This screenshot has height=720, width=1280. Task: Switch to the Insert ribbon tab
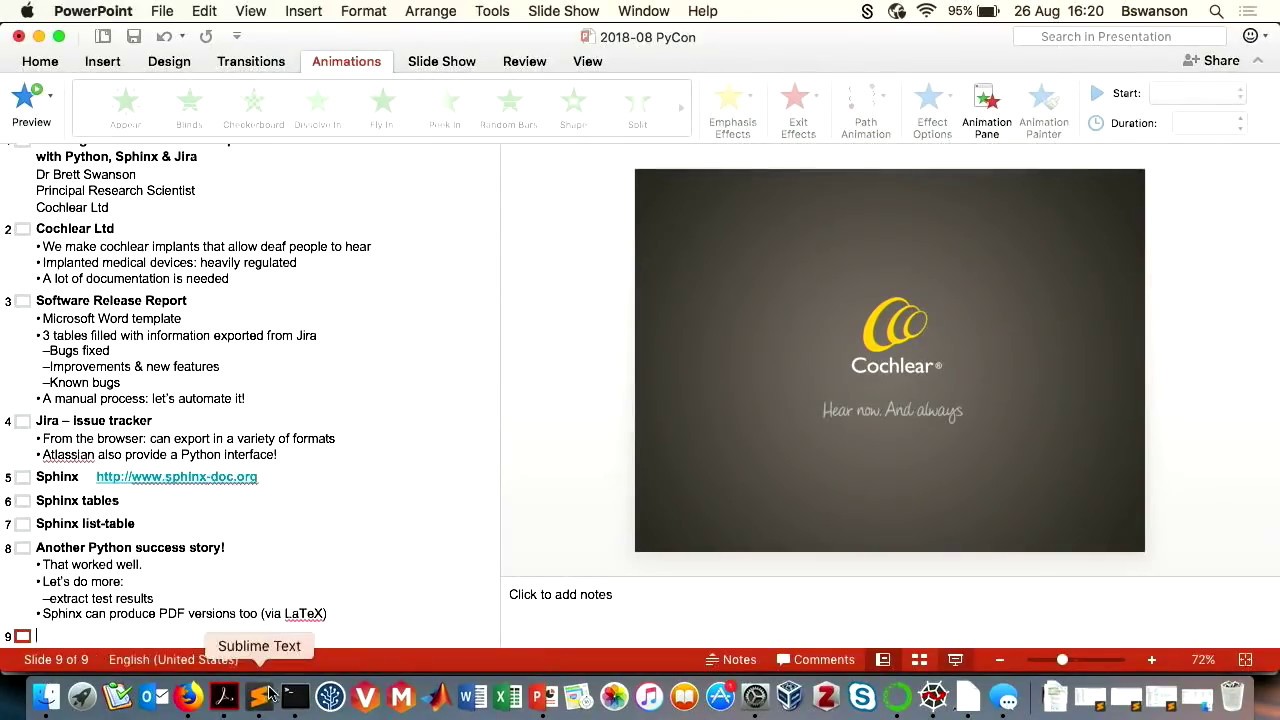(x=102, y=61)
